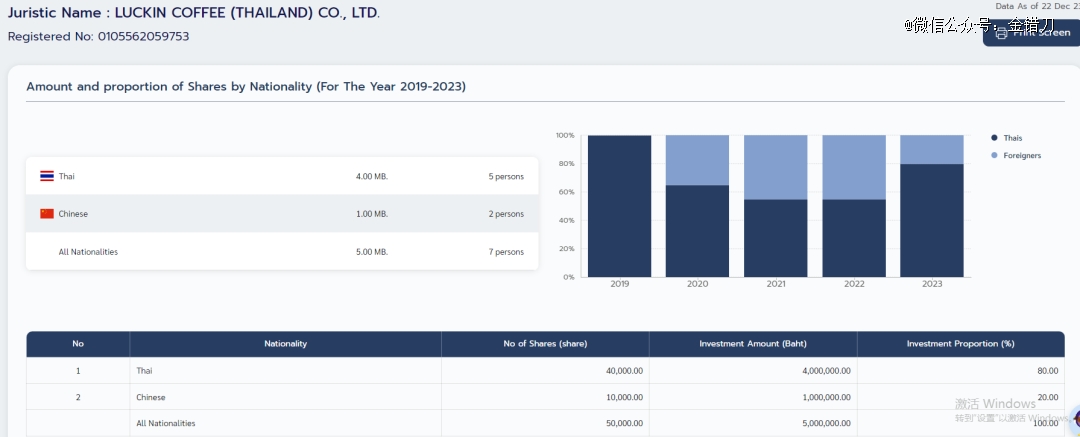The width and height of the screenshot is (1080, 437).
Task: Select the Chinese row in summary card
Action: (282, 214)
